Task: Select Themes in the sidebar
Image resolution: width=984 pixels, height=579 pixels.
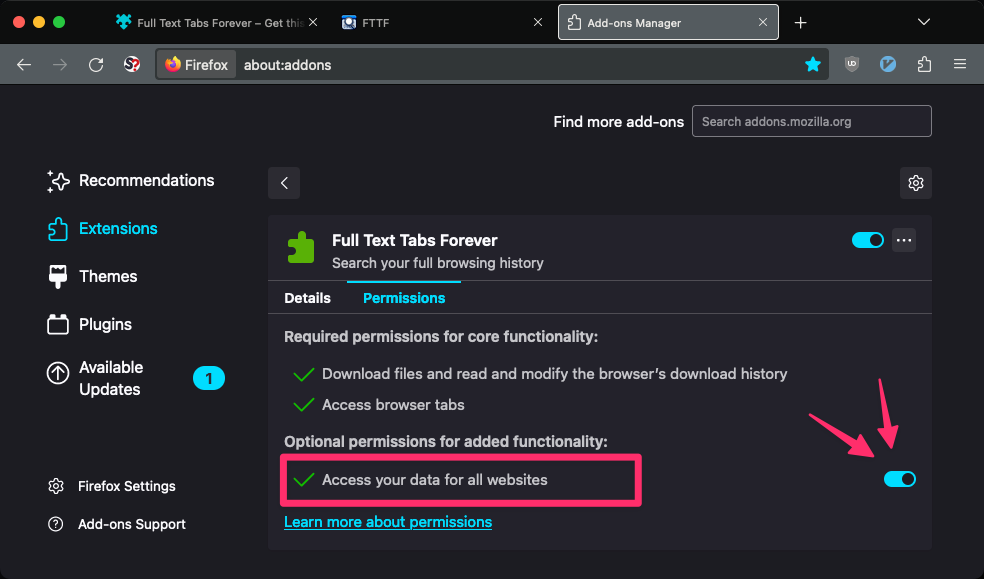Action: (x=108, y=276)
